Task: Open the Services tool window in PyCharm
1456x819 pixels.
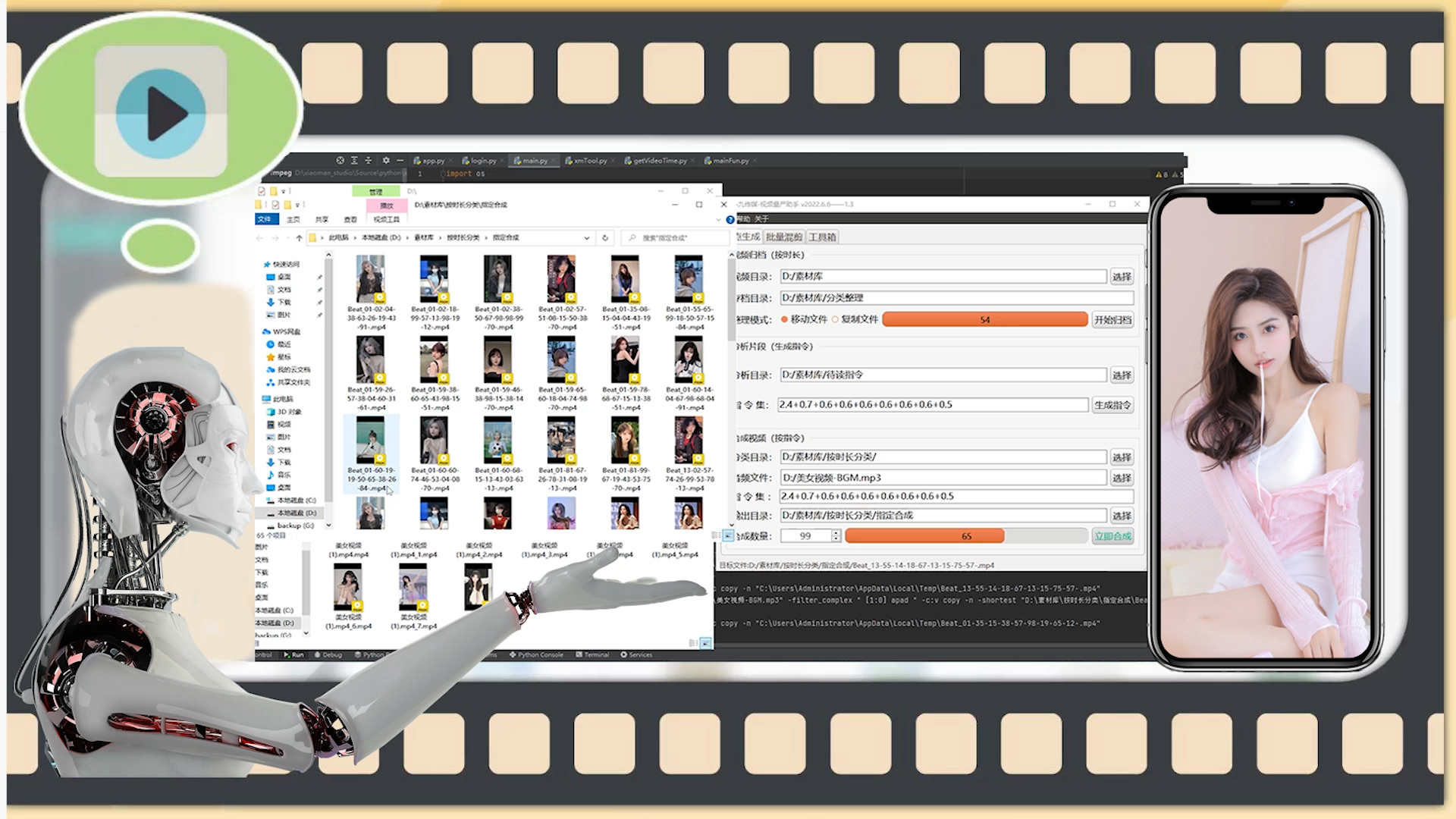Action: point(636,654)
